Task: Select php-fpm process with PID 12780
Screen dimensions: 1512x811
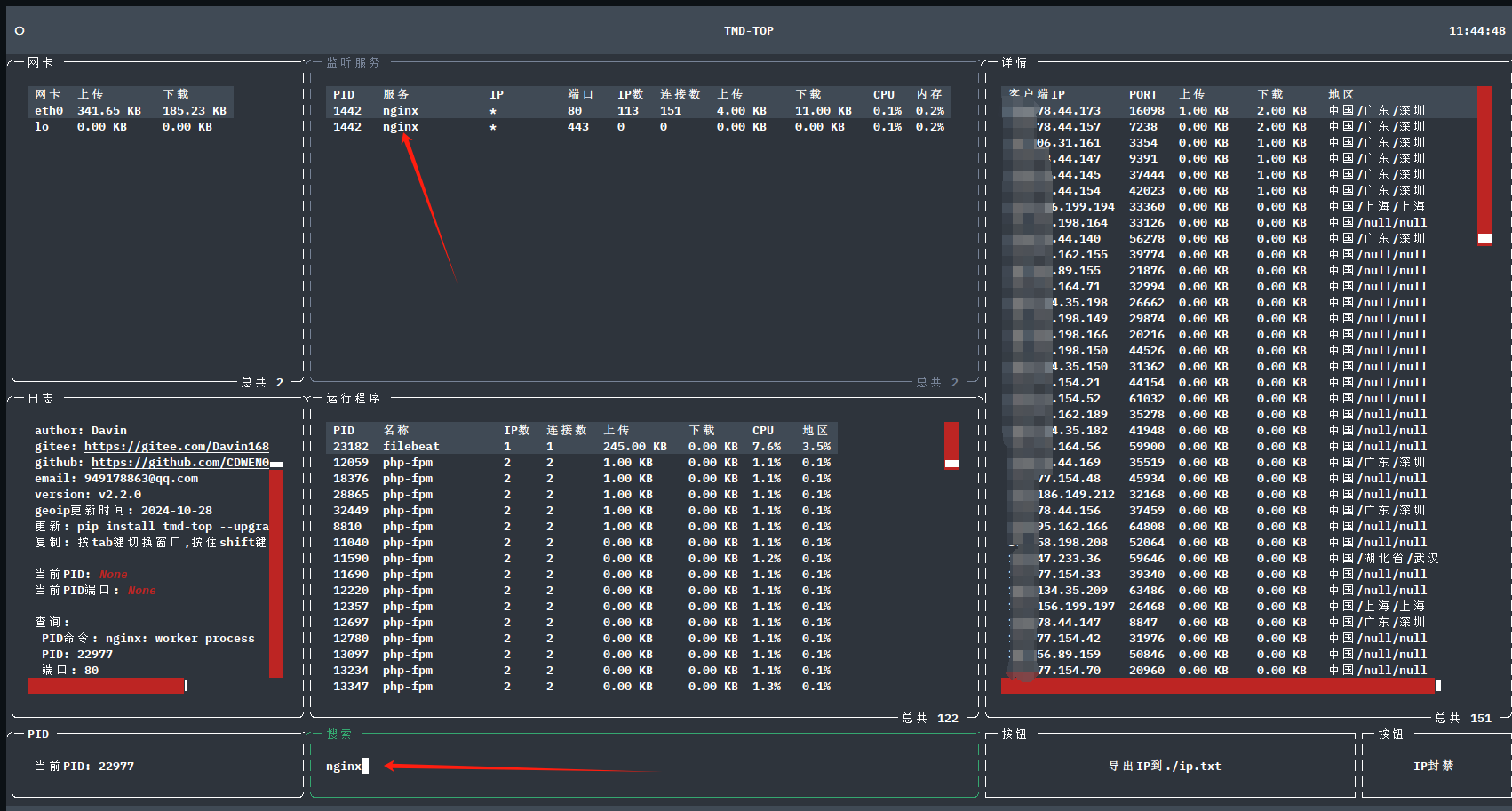Action: click(x=582, y=639)
